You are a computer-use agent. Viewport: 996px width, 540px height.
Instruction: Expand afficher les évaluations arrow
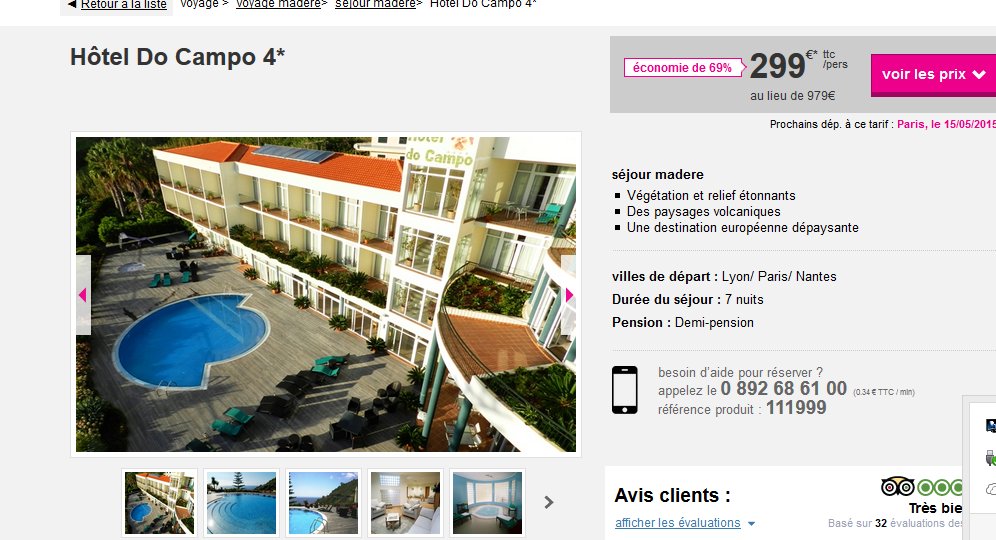[751, 524]
